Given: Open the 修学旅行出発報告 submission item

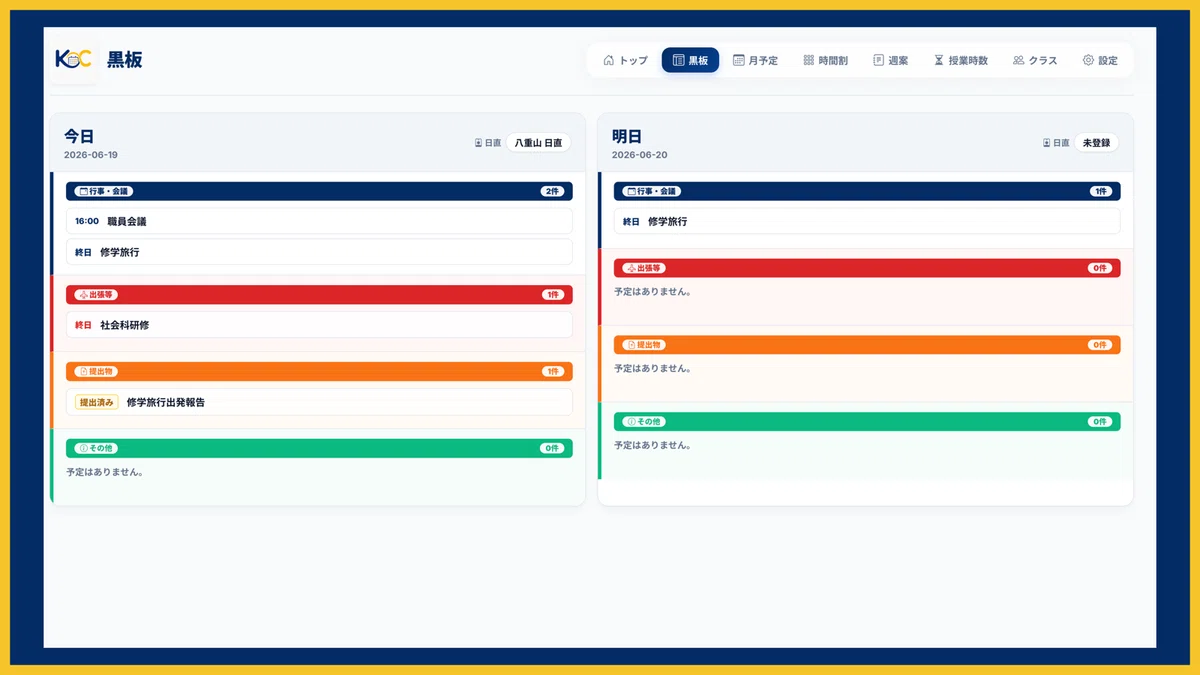Looking at the screenshot, I should point(319,402).
